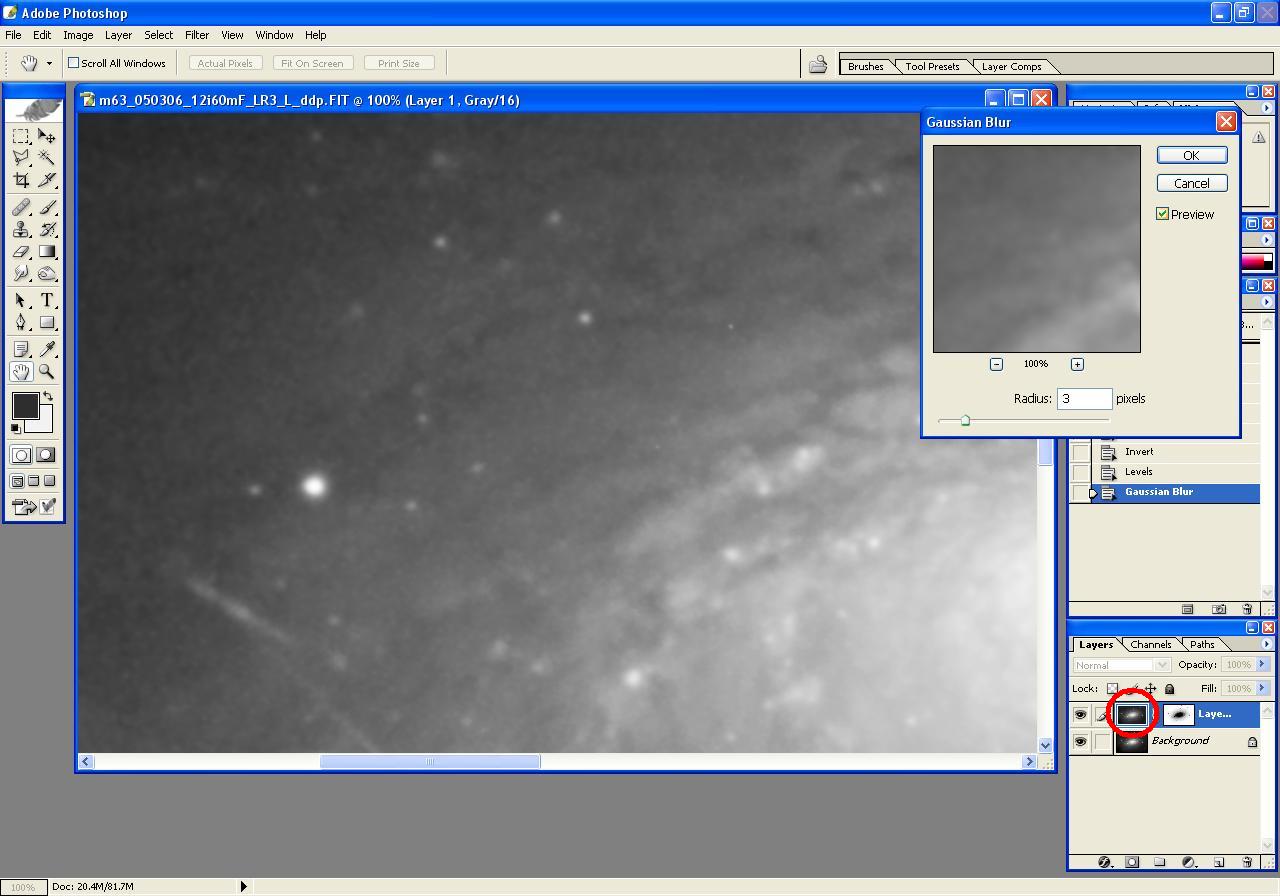
Task: Enable Scroll All Windows checkbox
Action: click(x=74, y=63)
